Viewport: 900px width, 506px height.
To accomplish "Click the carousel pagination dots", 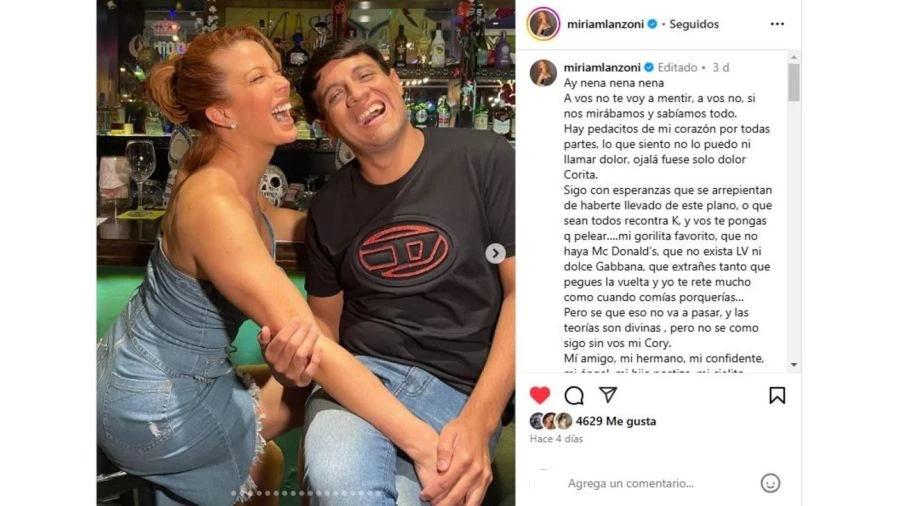I will tap(305, 493).
